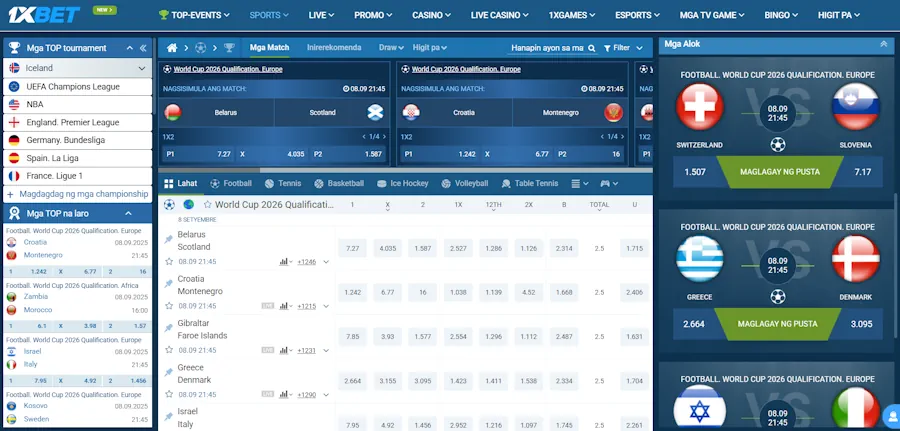Open the 1XBET logo home page
The width and height of the screenshot is (900, 431).
44,14
